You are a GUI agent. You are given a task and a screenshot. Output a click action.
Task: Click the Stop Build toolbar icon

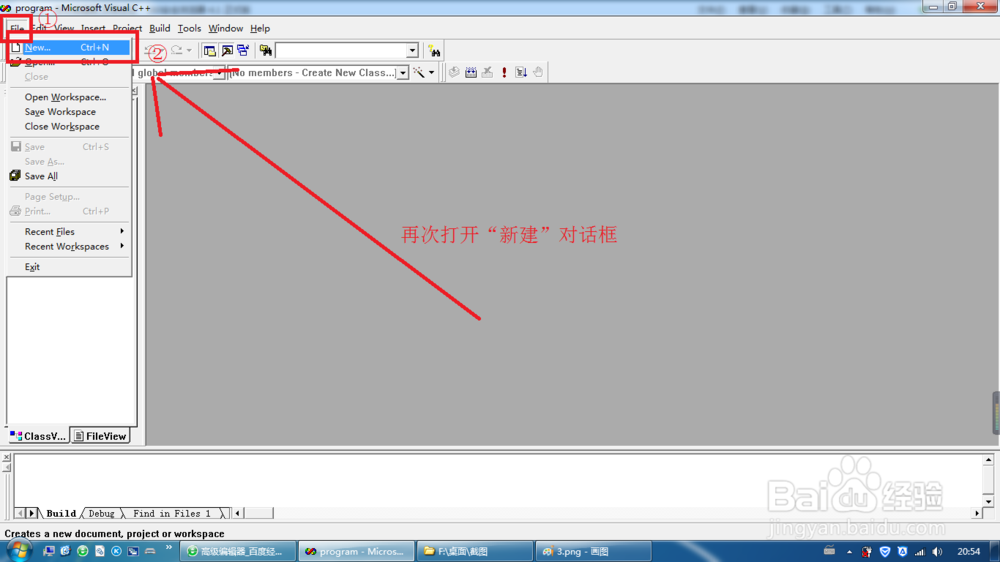point(487,72)
